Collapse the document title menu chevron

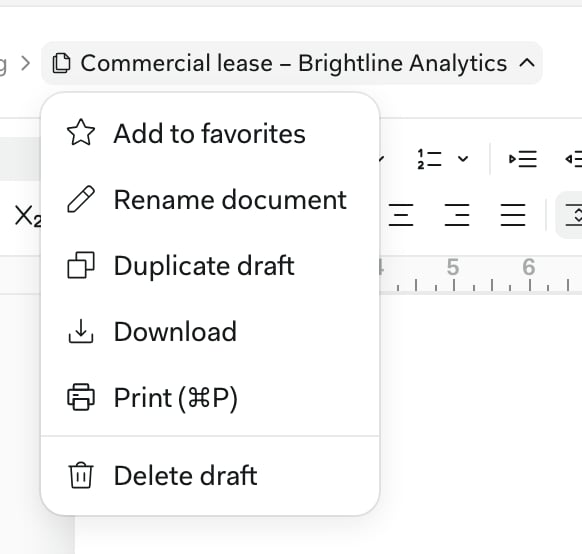527,63
